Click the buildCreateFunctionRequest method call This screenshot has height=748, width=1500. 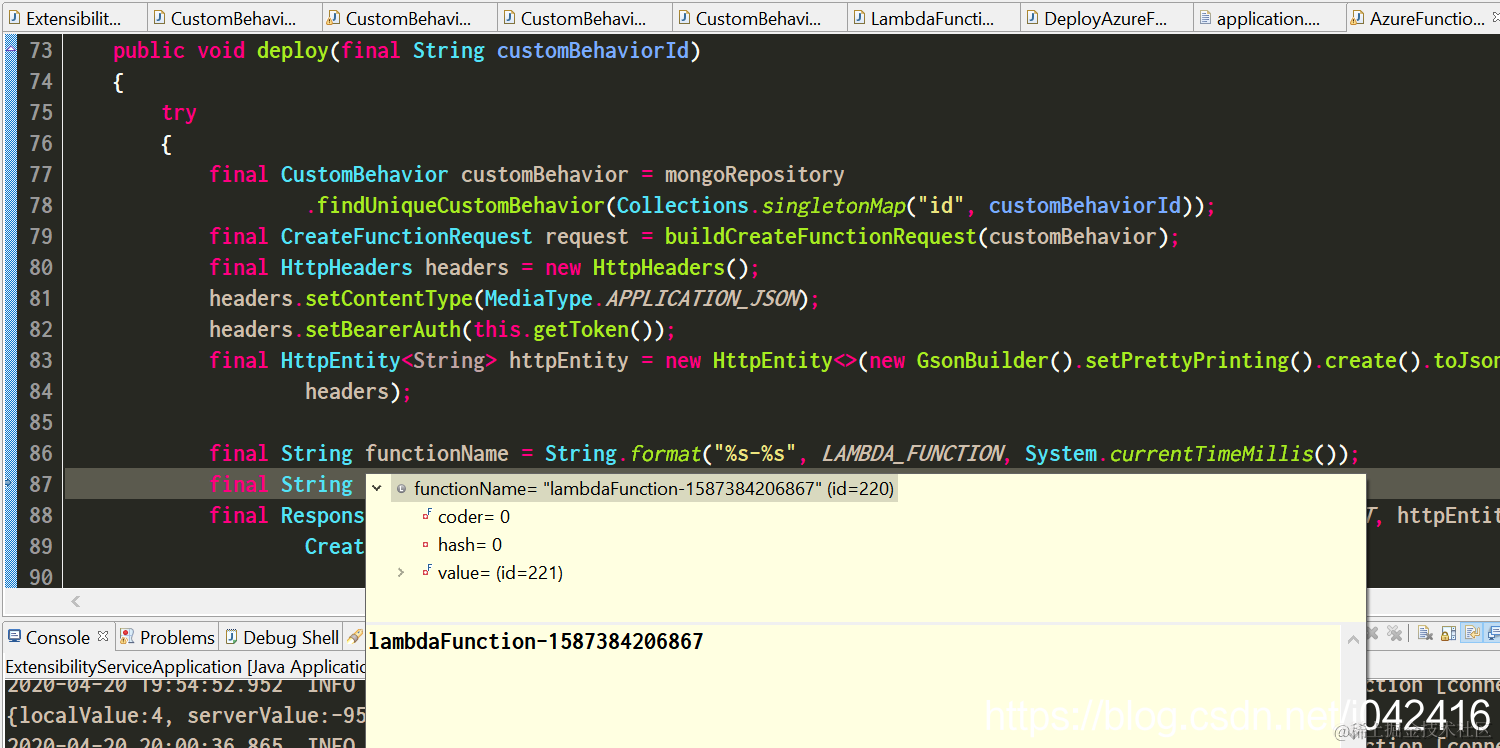820,236
